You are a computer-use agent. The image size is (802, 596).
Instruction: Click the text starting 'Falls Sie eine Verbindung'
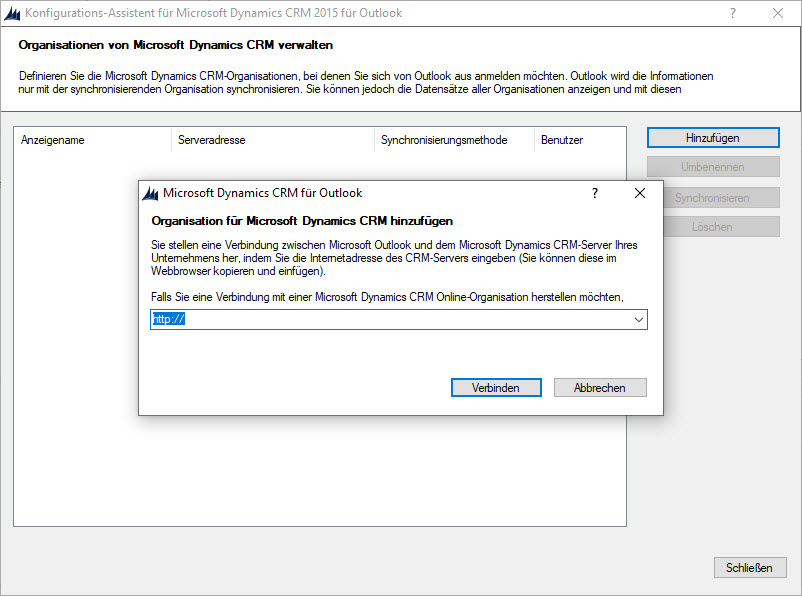[x=387, y=297]
